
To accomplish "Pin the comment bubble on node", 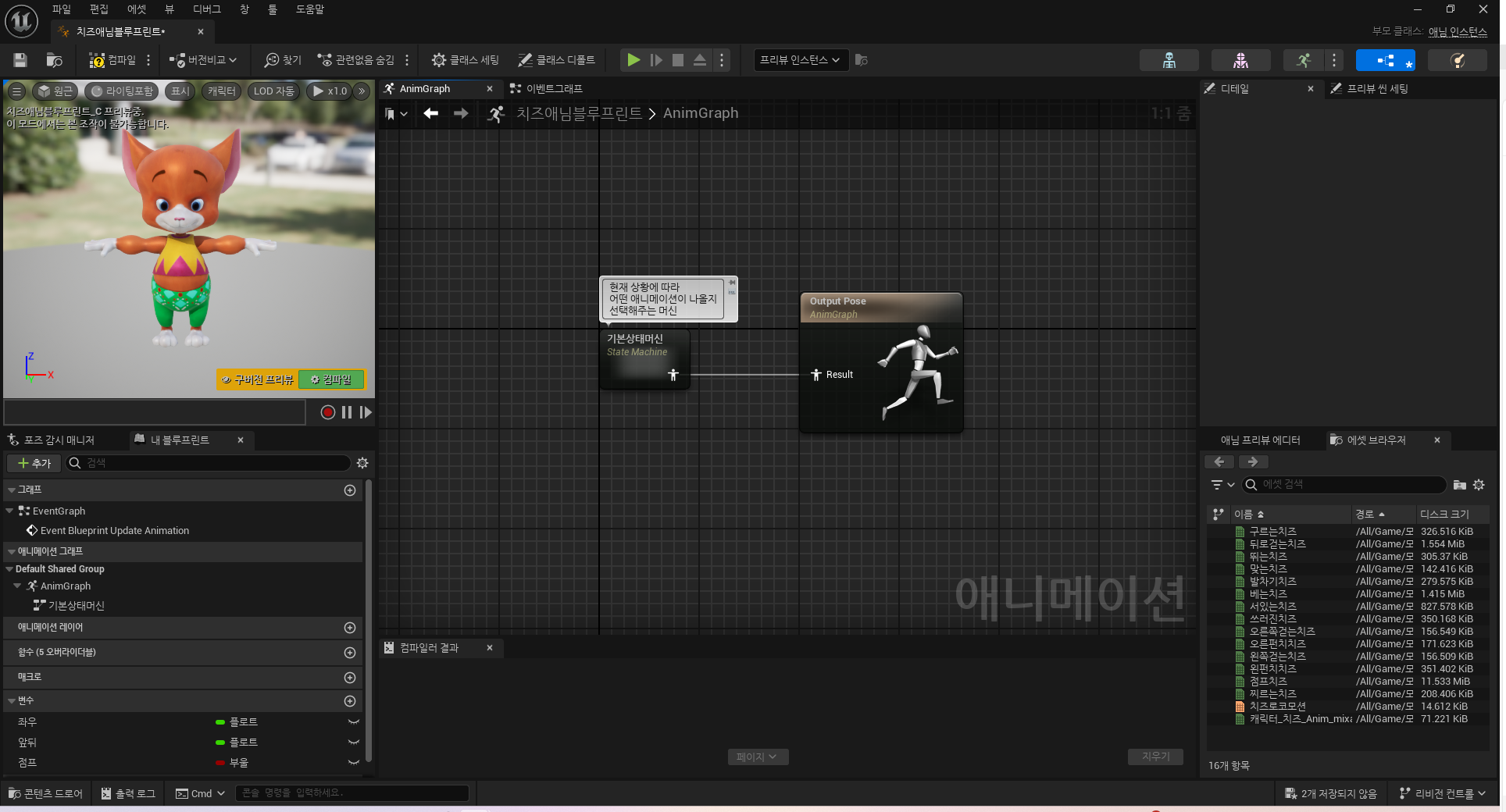I will coord(732,283).
